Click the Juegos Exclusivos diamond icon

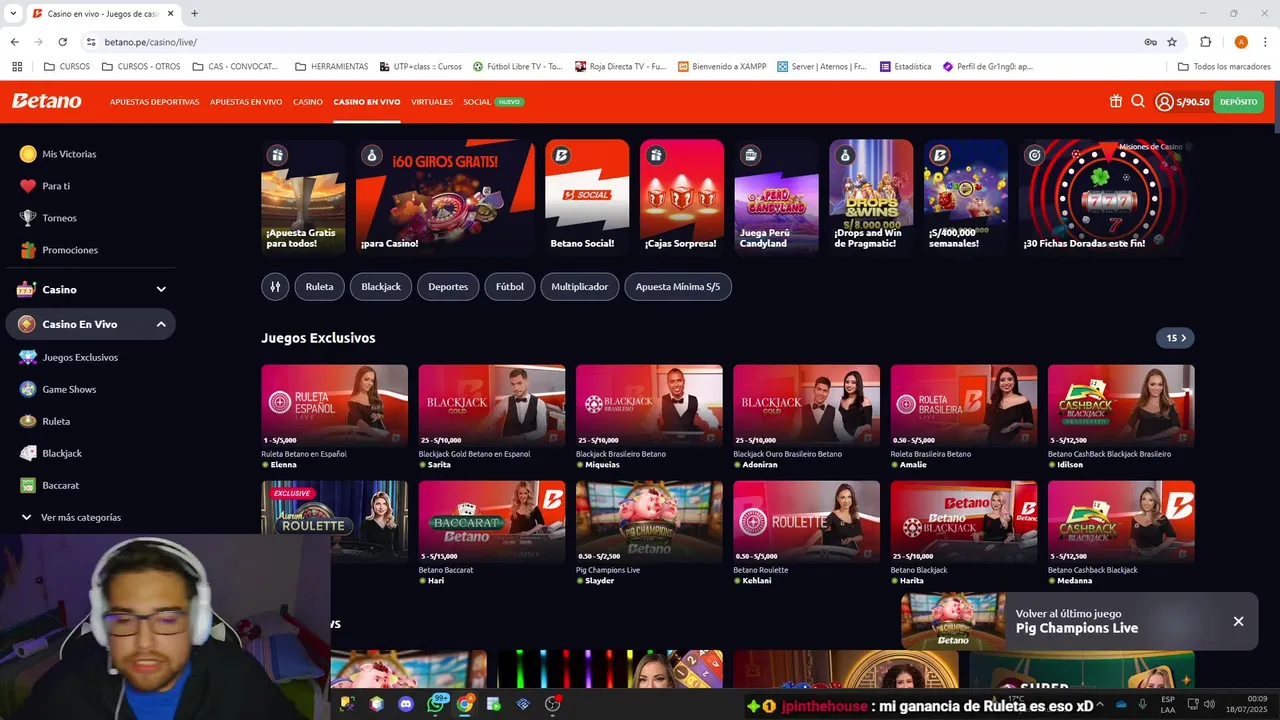tap(28, 357)
